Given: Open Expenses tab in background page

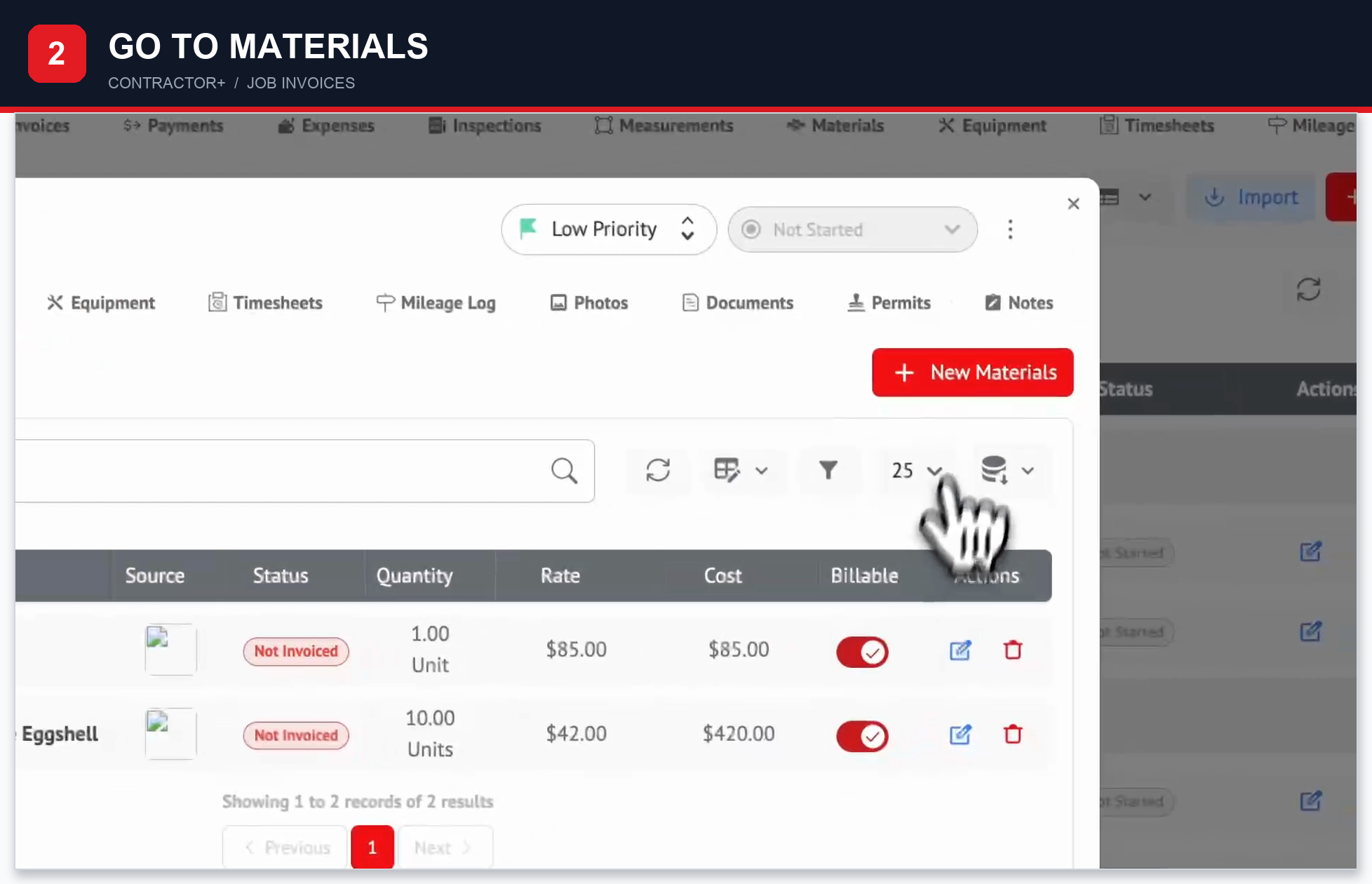Looking at the screenshot, I should click(x=326, y=126).
